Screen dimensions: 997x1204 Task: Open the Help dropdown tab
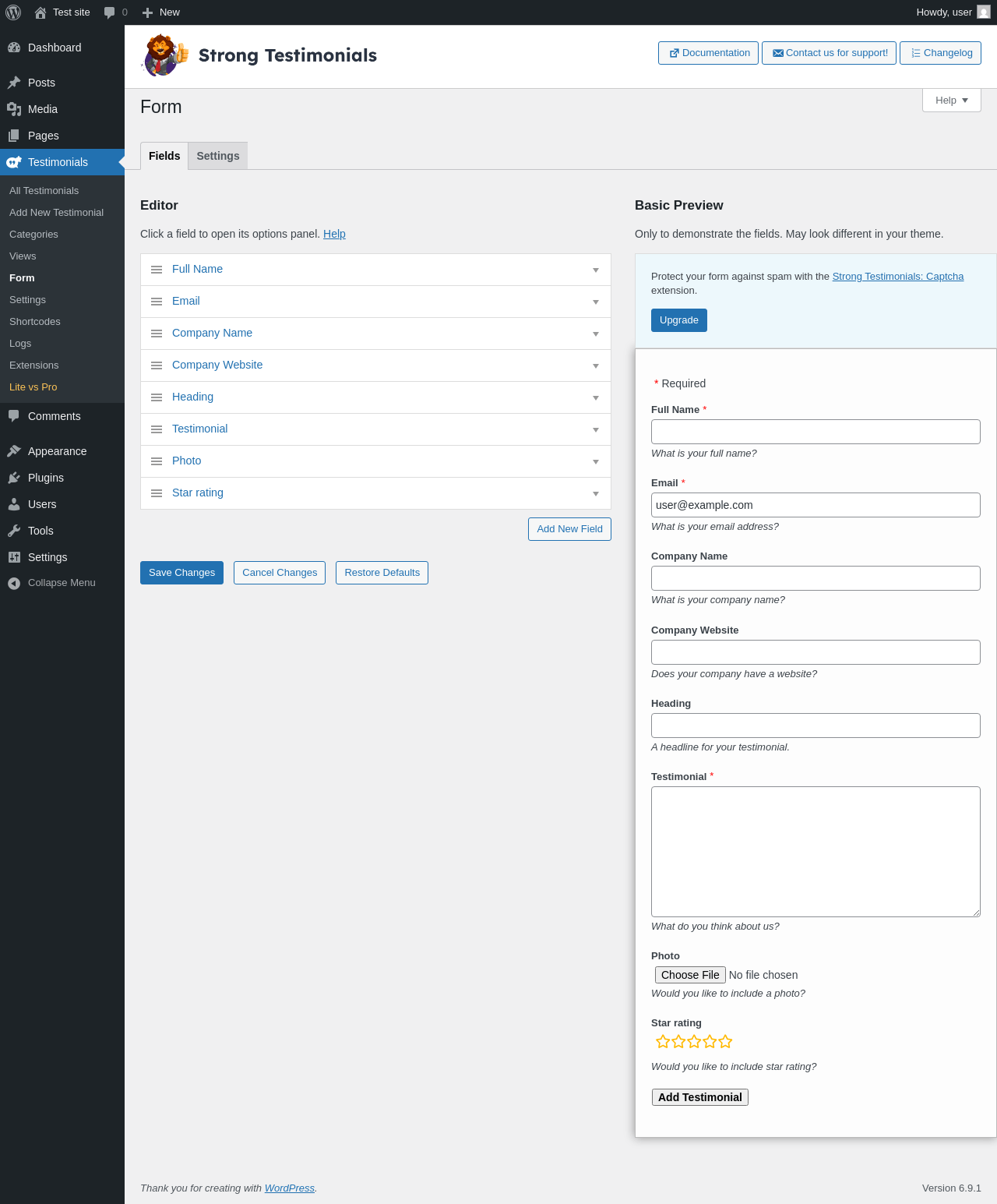pyautogui.click(x=952, y=101)
